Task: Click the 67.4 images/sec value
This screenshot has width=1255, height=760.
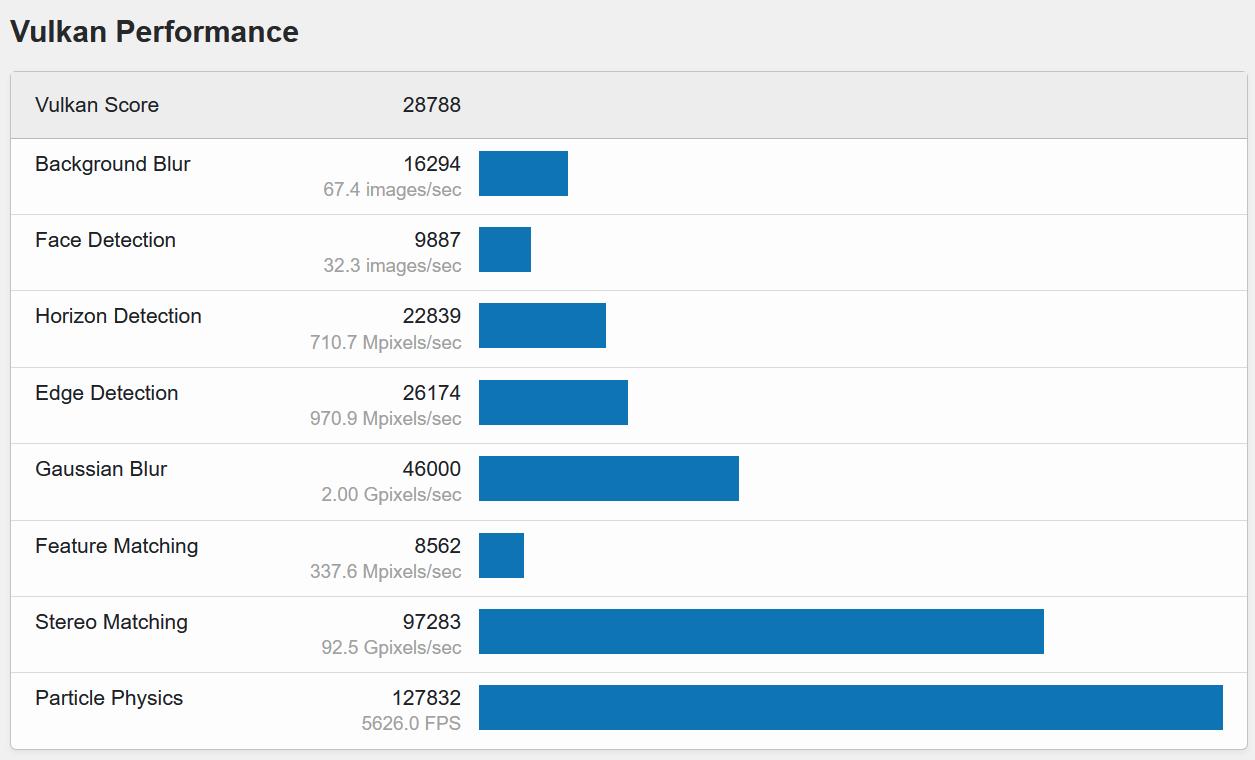Action: coord(392,190)
